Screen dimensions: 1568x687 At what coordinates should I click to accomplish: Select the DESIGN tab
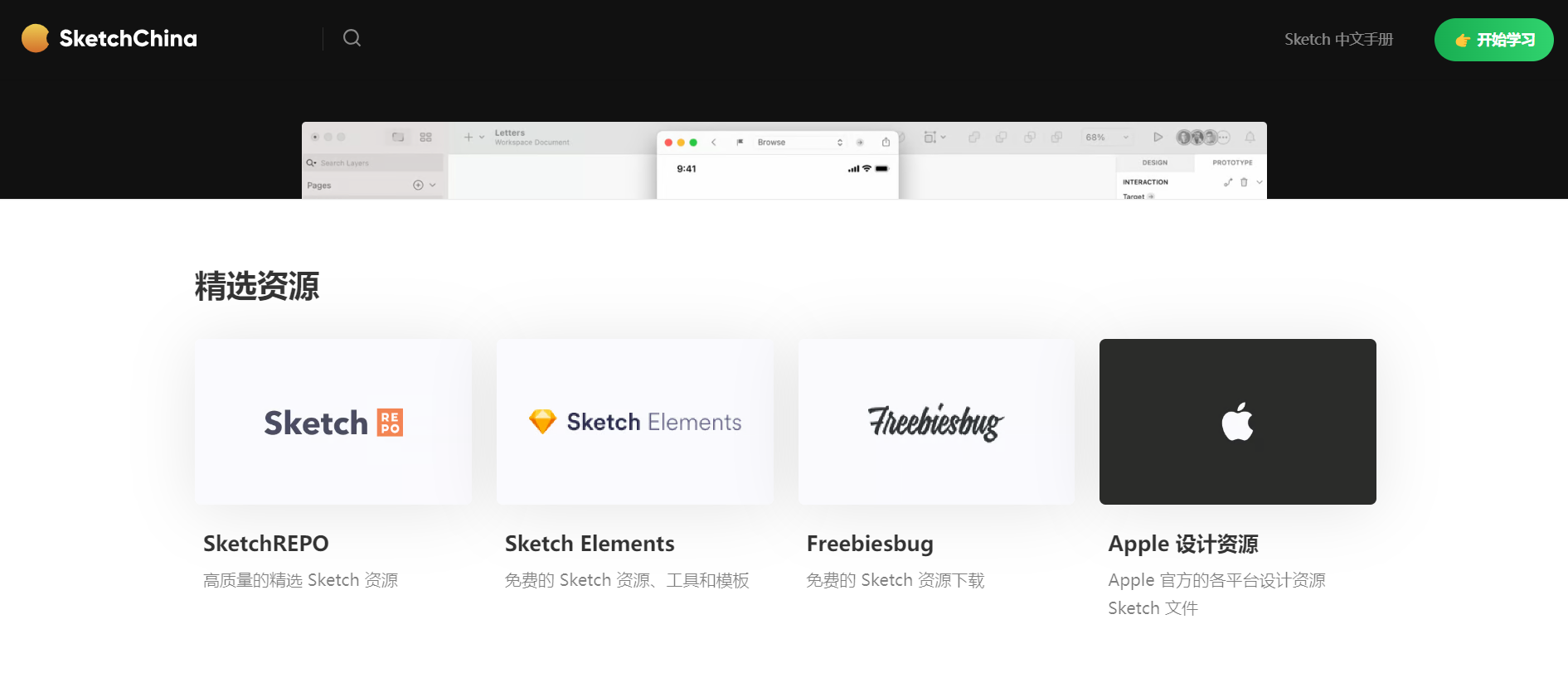pyautogui.click(x=1154, y=162)
